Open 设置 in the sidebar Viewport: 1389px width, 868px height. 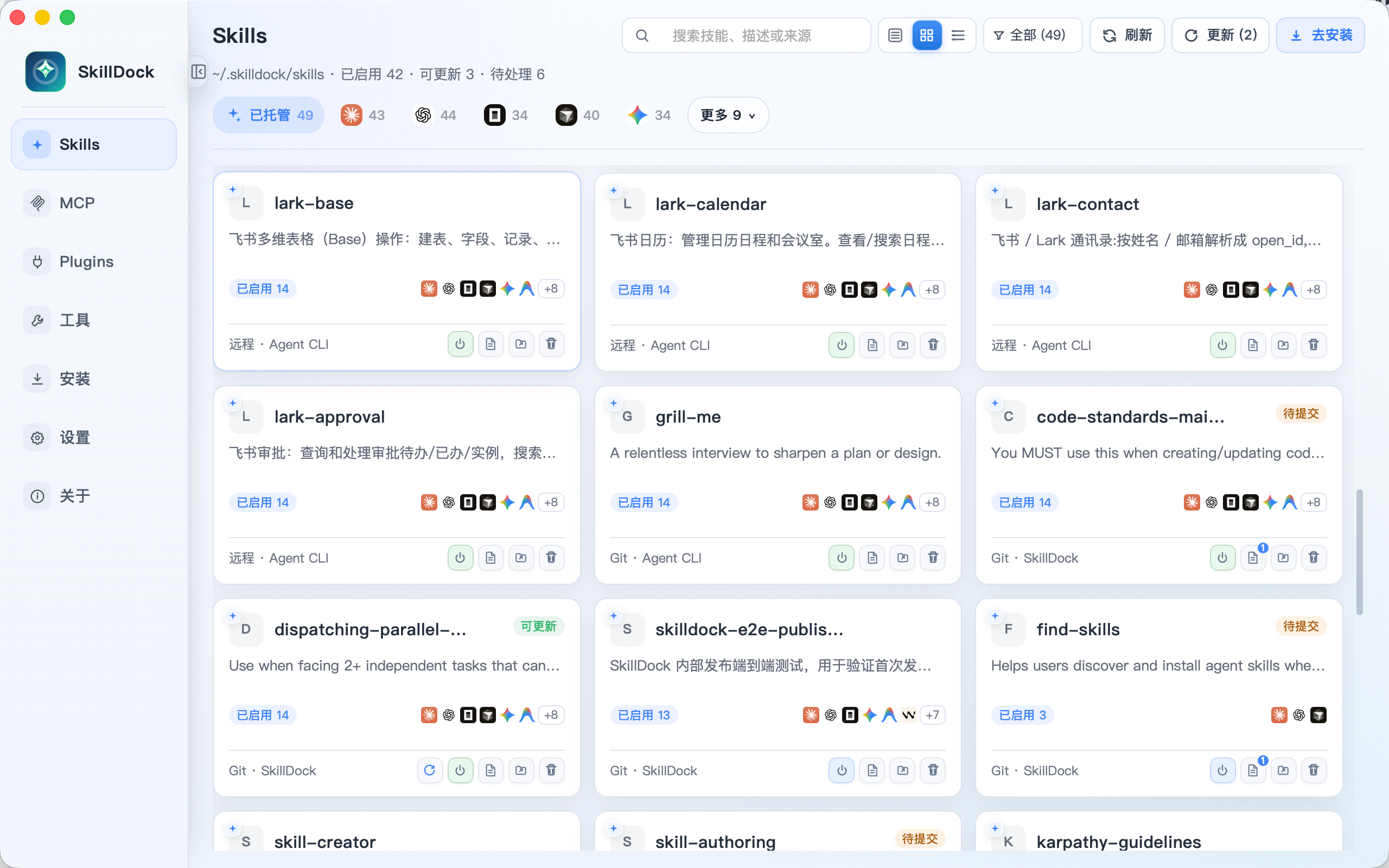pyautogui.click(x=93, y=437)
